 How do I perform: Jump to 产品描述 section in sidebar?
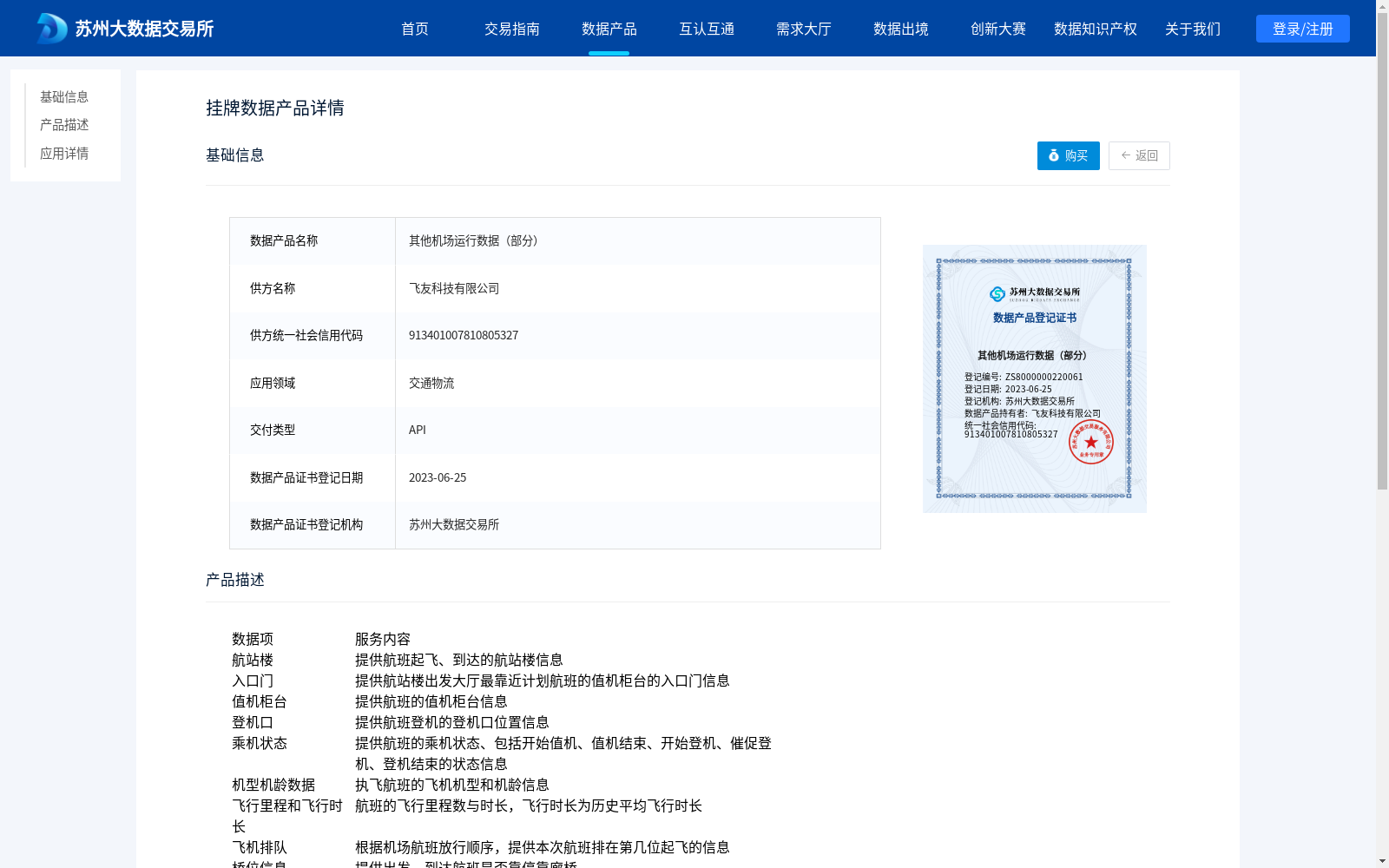point(64,125)
